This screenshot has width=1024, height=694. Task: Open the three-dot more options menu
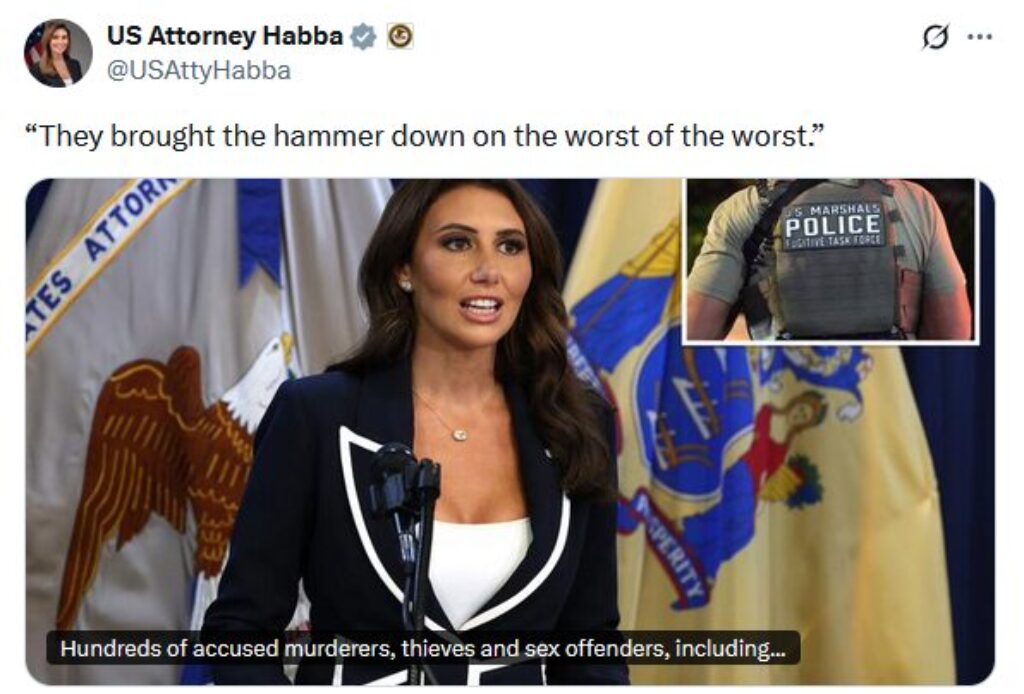pyautogui.click(x=980, y=37)
